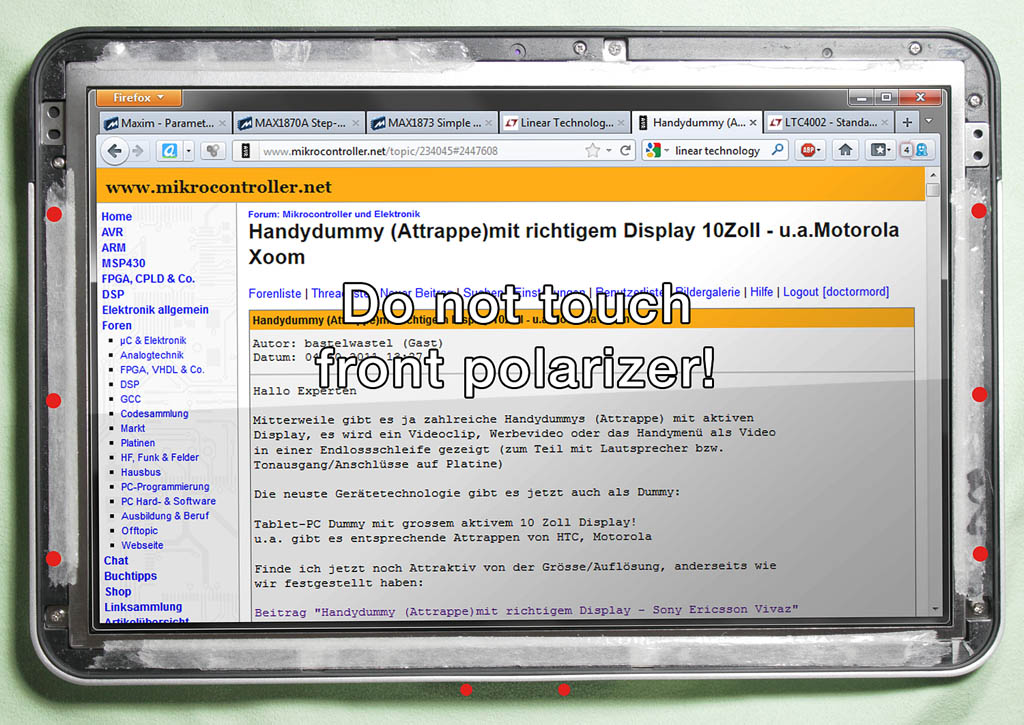Close the 'MAX1870A Step-...' tab

(355, 123)
